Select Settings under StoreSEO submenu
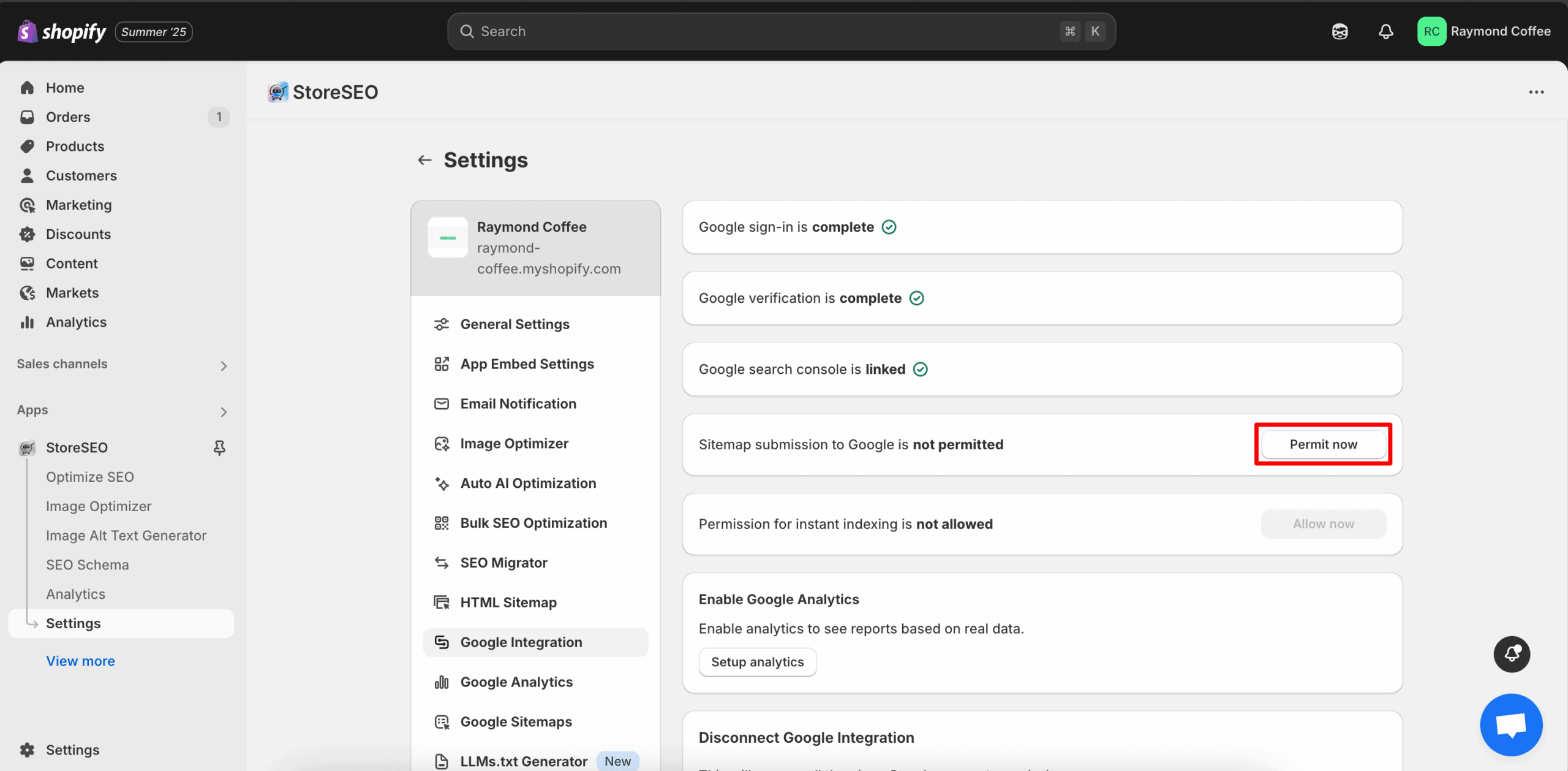 (x=121, y=623)
